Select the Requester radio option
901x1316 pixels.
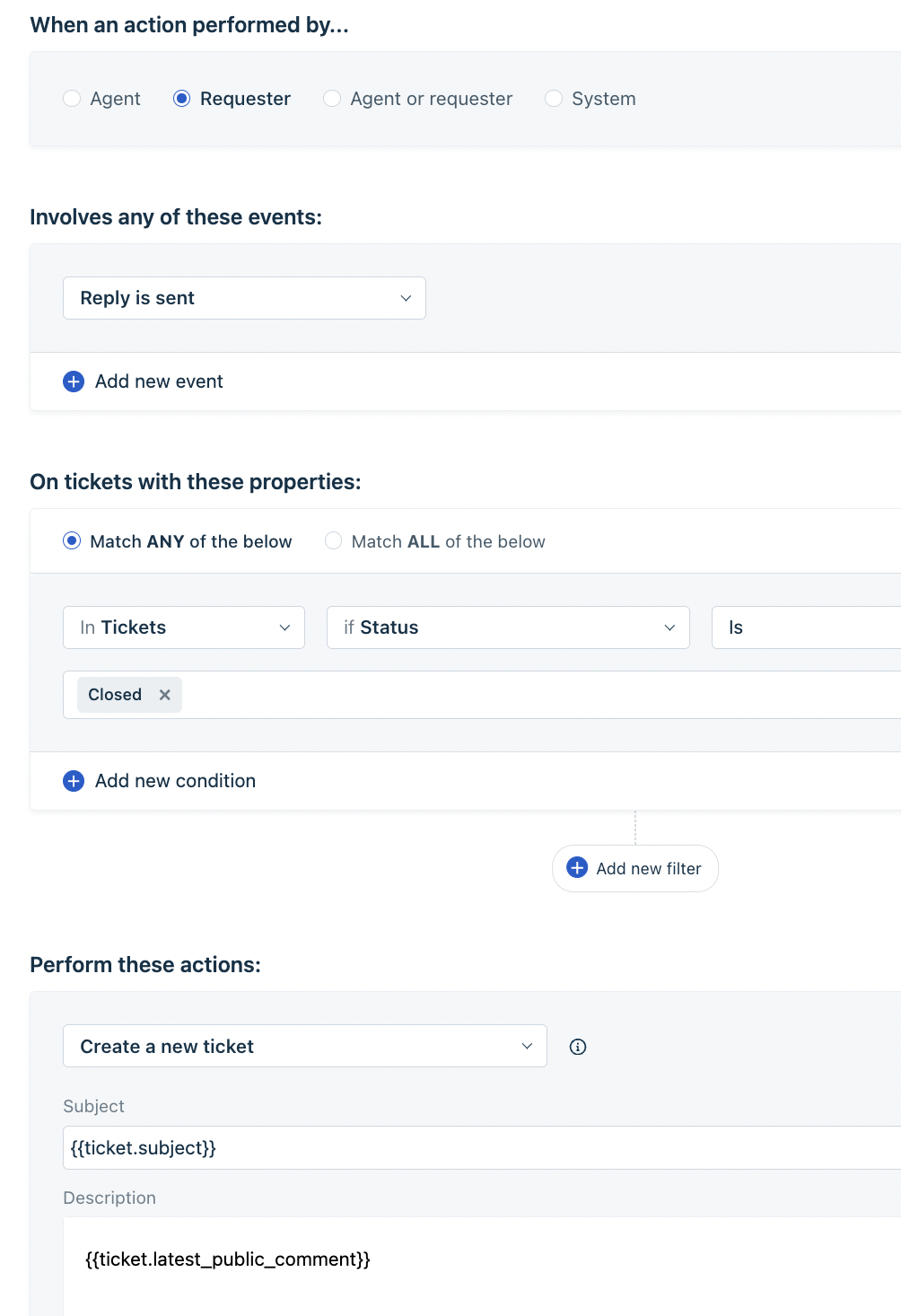[x=181, y=99]
